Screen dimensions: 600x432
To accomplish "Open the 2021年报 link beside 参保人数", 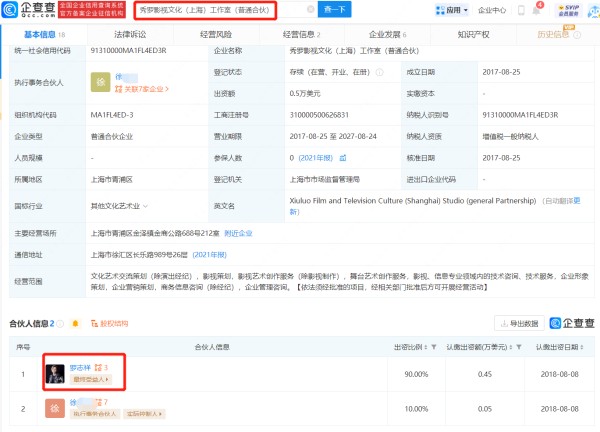I will [315, 158].
